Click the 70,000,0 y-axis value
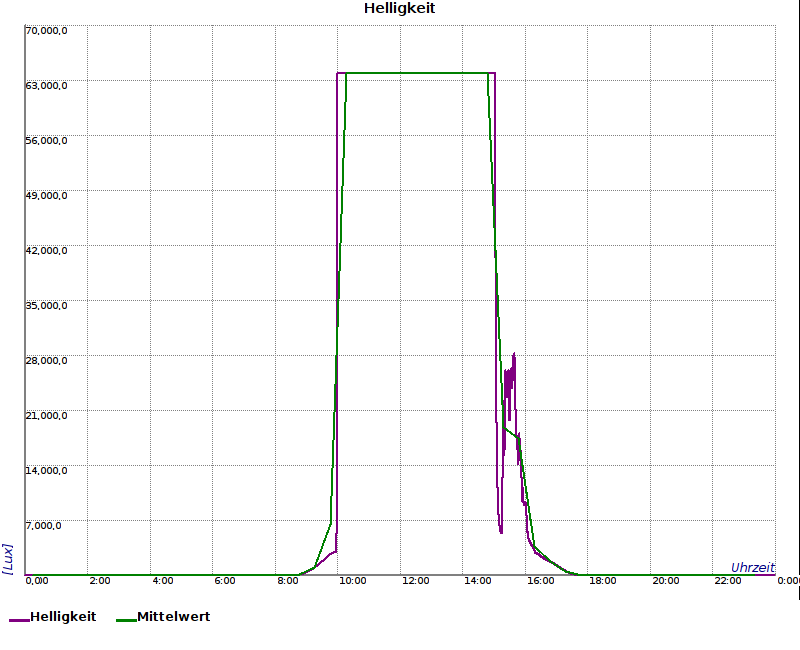The height and width of the screenshot is (650, 800). (x=46, y=31)
